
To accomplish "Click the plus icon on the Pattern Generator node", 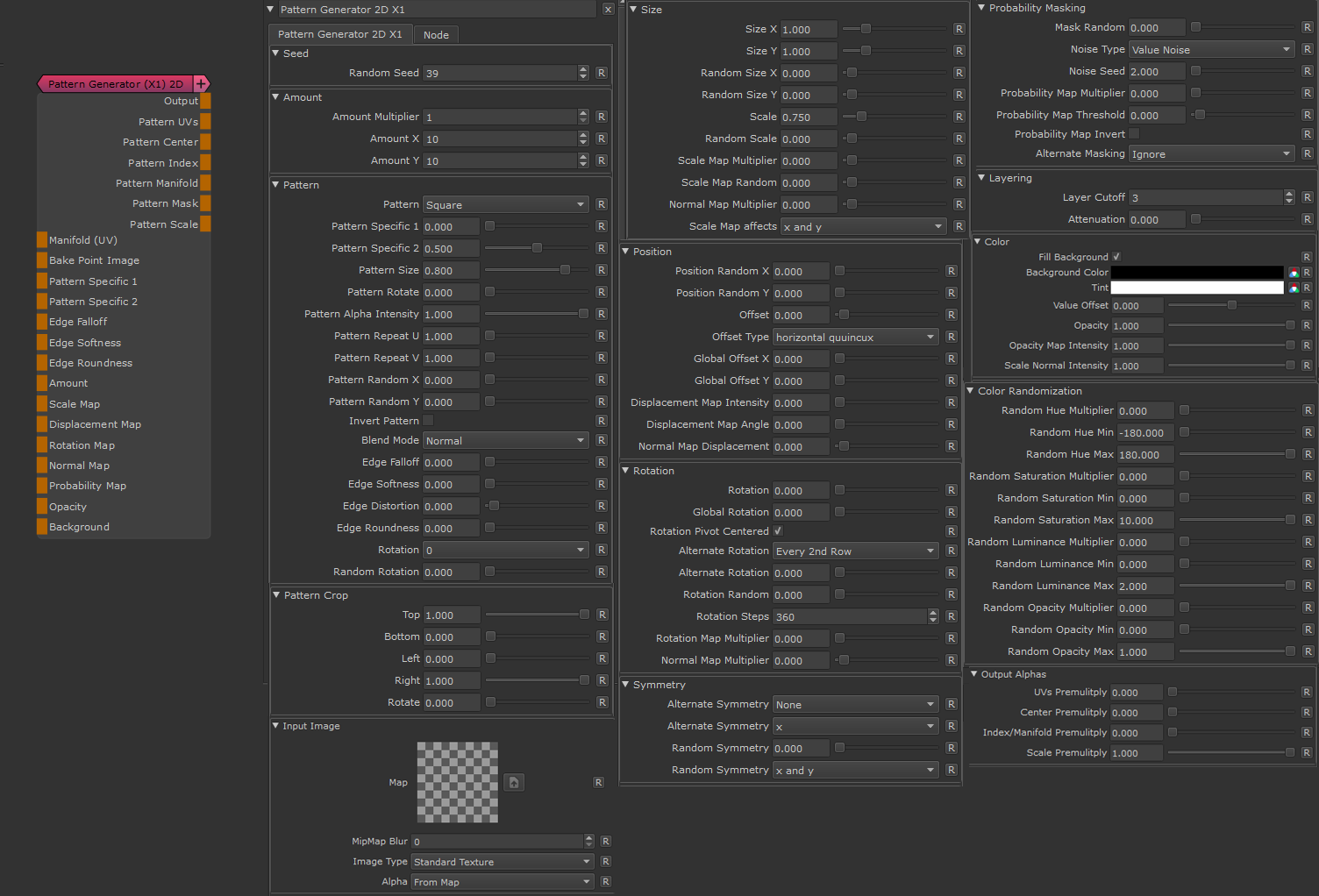I will point(201,84).
